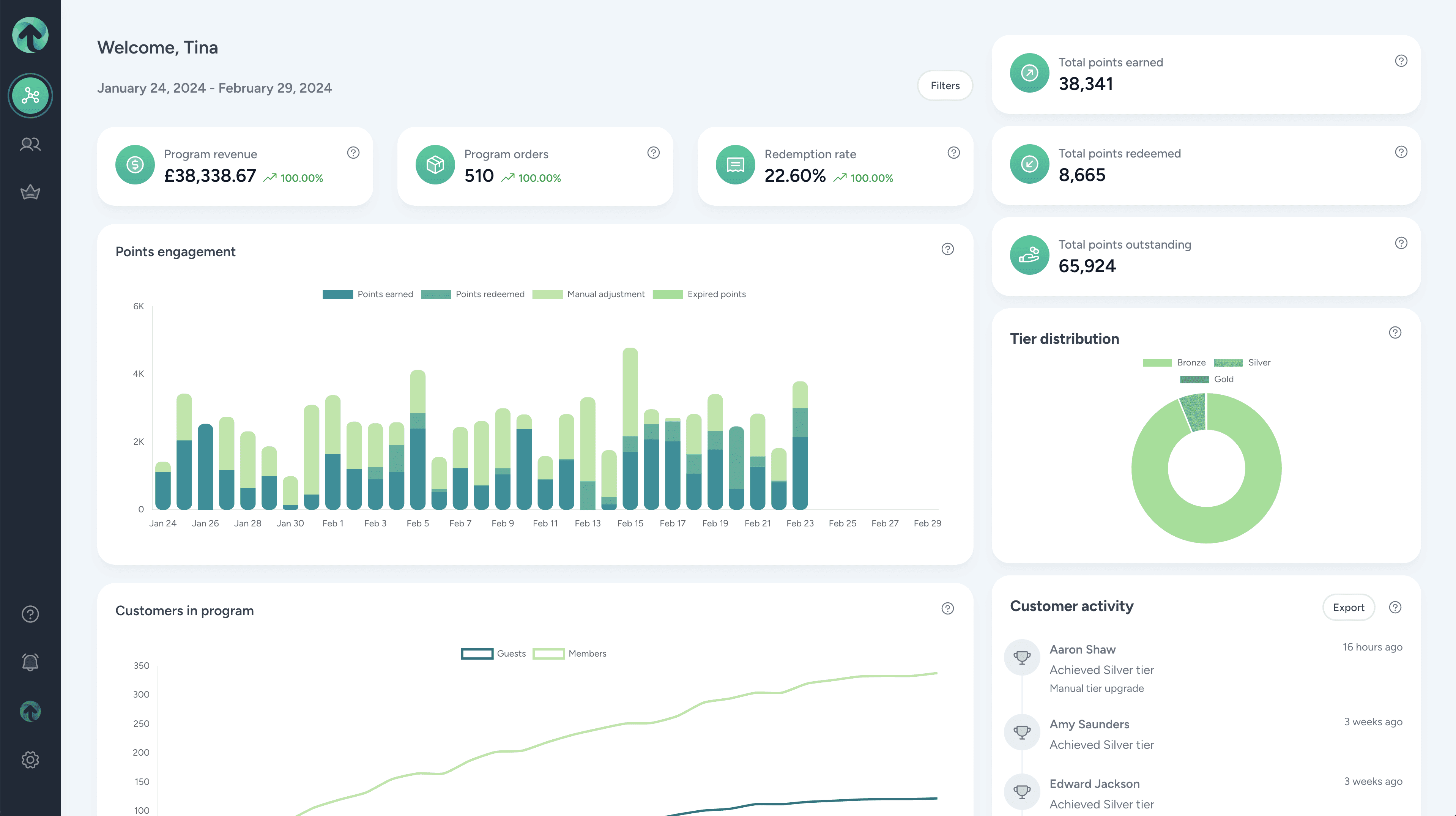This screenshot has width=1456, height=816.
Task: Open the Help question mark in sidebar
Action: pyautogui.click(x=30, y=614)
